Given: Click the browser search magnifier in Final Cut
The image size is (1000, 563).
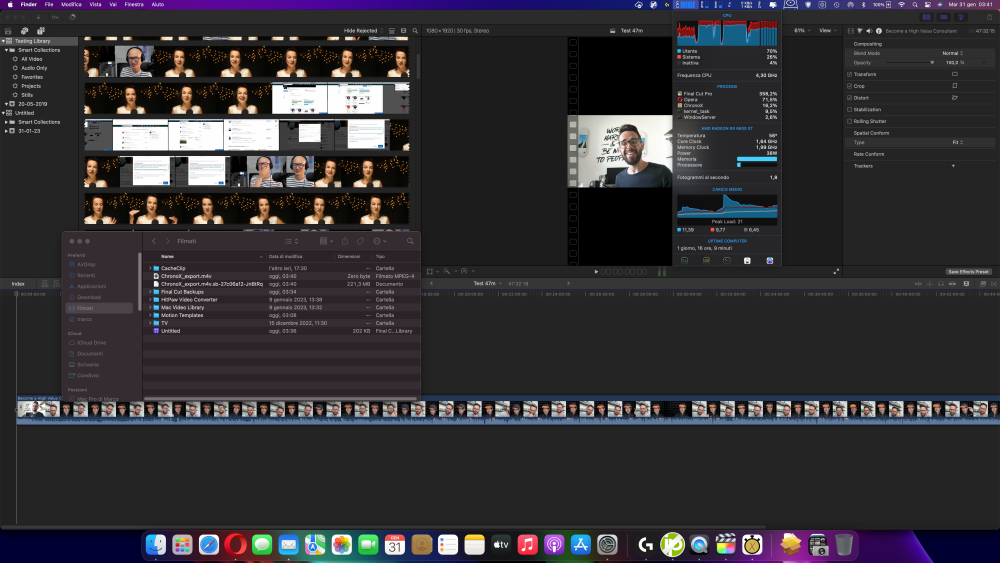Looking at the screenshot, I should pyautogui.click(x=415, y=31).
